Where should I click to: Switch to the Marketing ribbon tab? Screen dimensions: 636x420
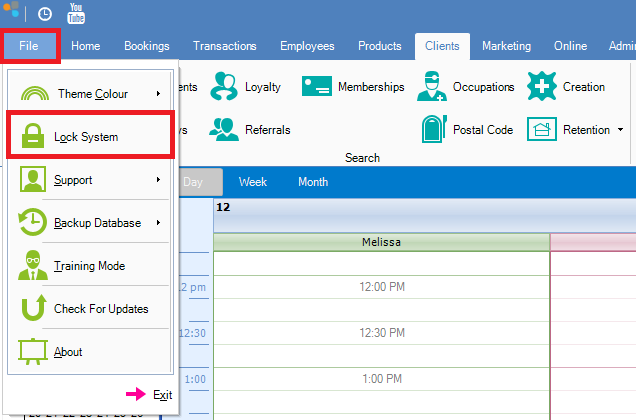point(506,46)
